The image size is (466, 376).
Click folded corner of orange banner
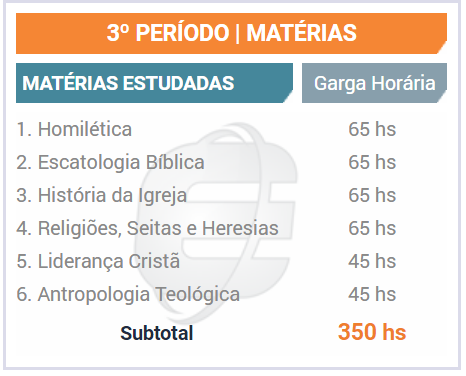coord(442,48)
